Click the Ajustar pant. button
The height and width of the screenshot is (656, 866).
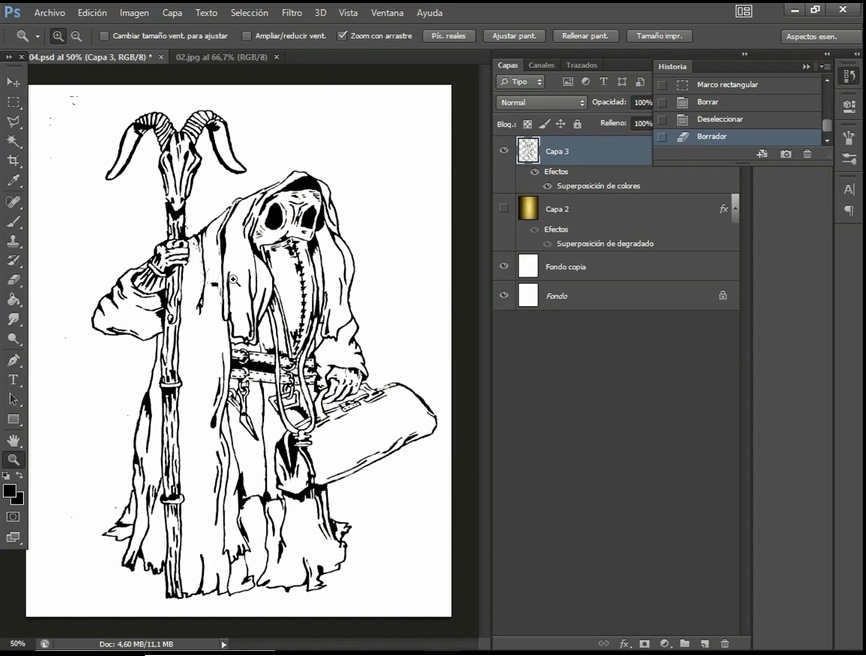coord(514,36)
